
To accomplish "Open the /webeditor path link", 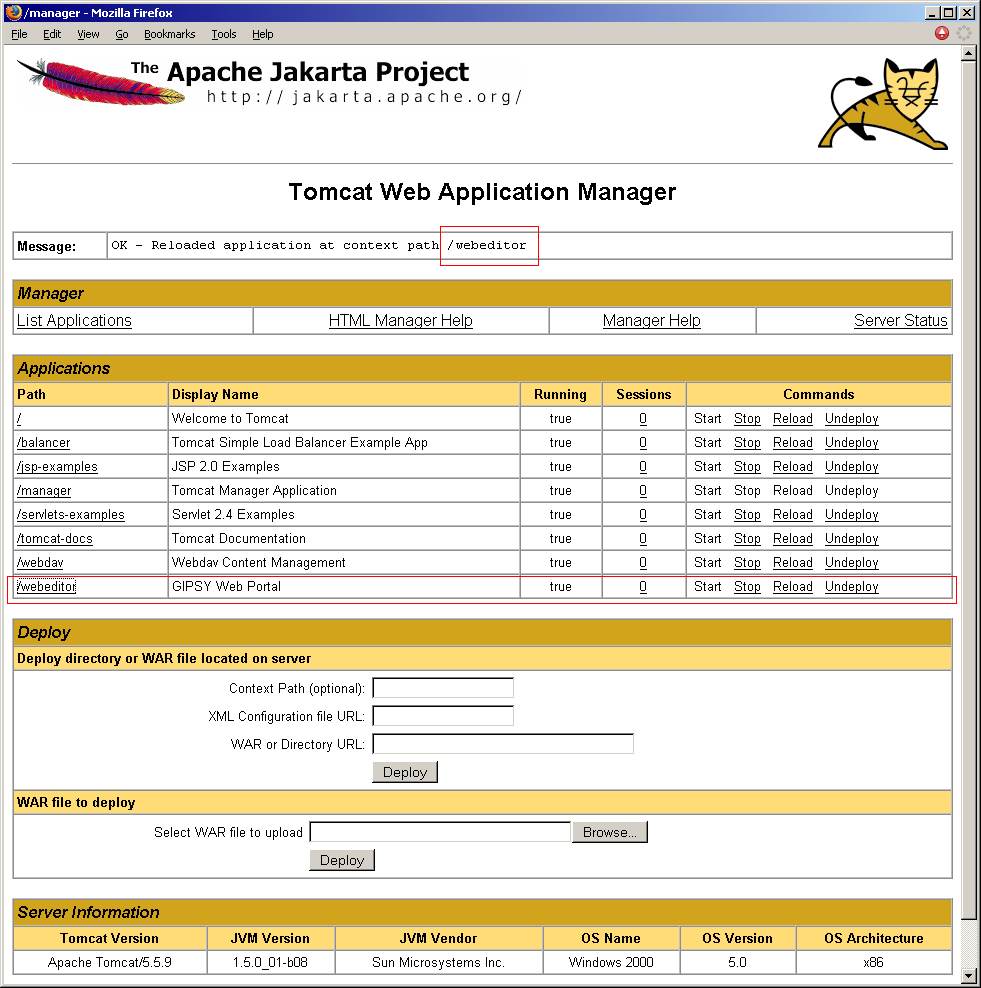I will [x=47, y=586].
